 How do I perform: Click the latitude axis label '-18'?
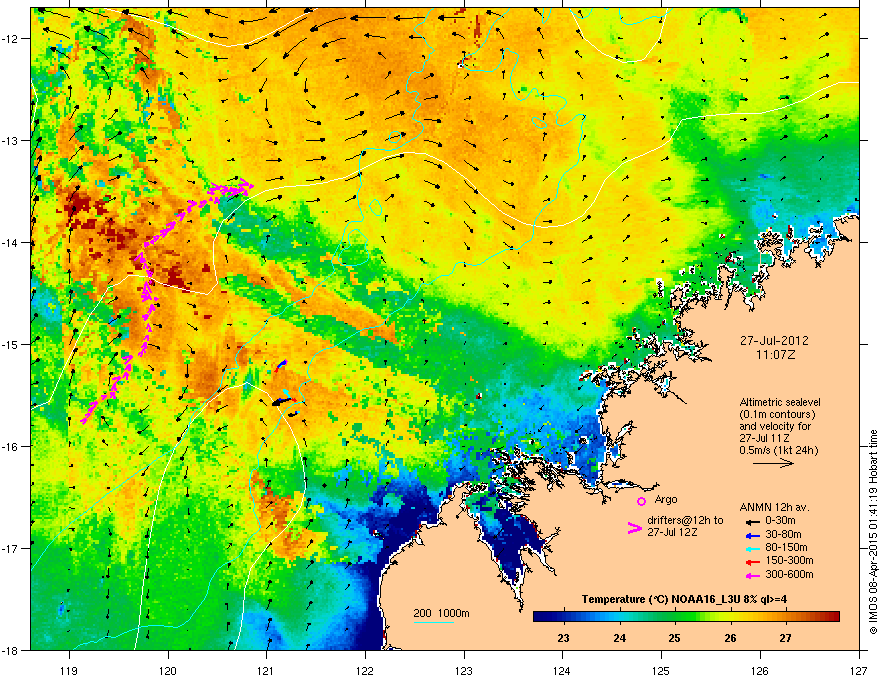pyautogui.click(x=11, y=650)
